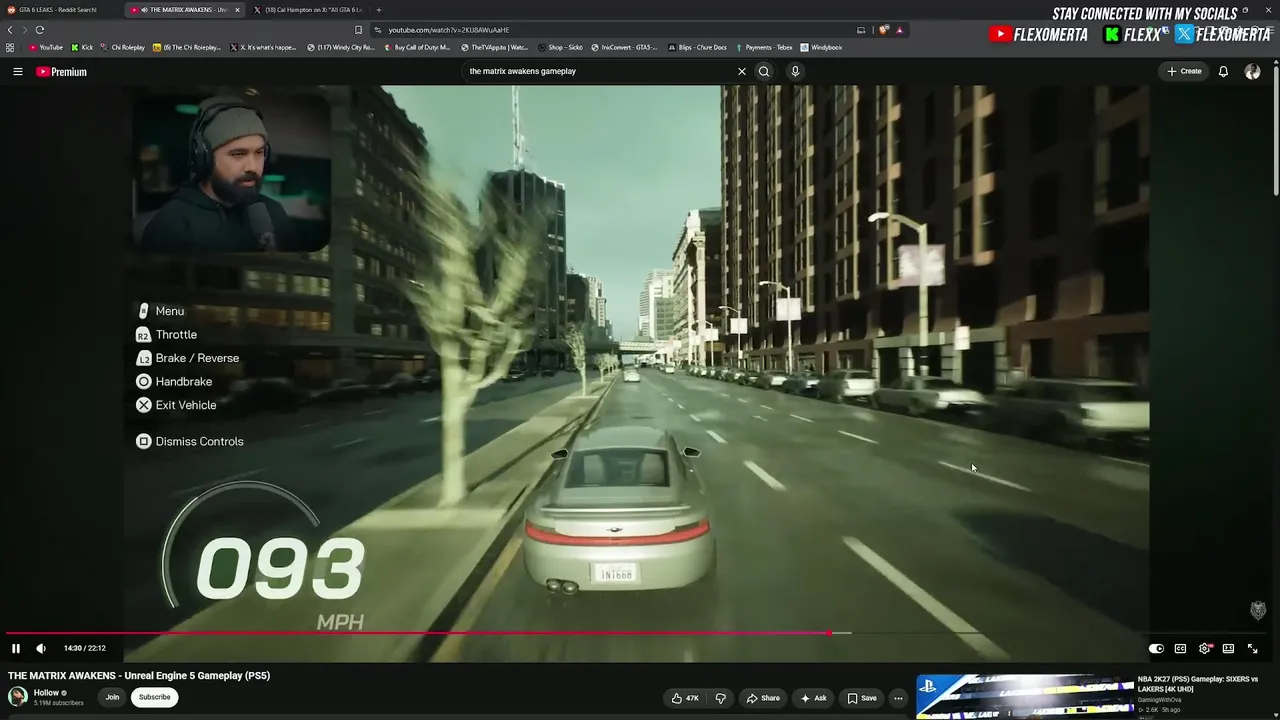Open Windy City Ro... bookmark
1280x720 pixels.
[x=341, y=47]
